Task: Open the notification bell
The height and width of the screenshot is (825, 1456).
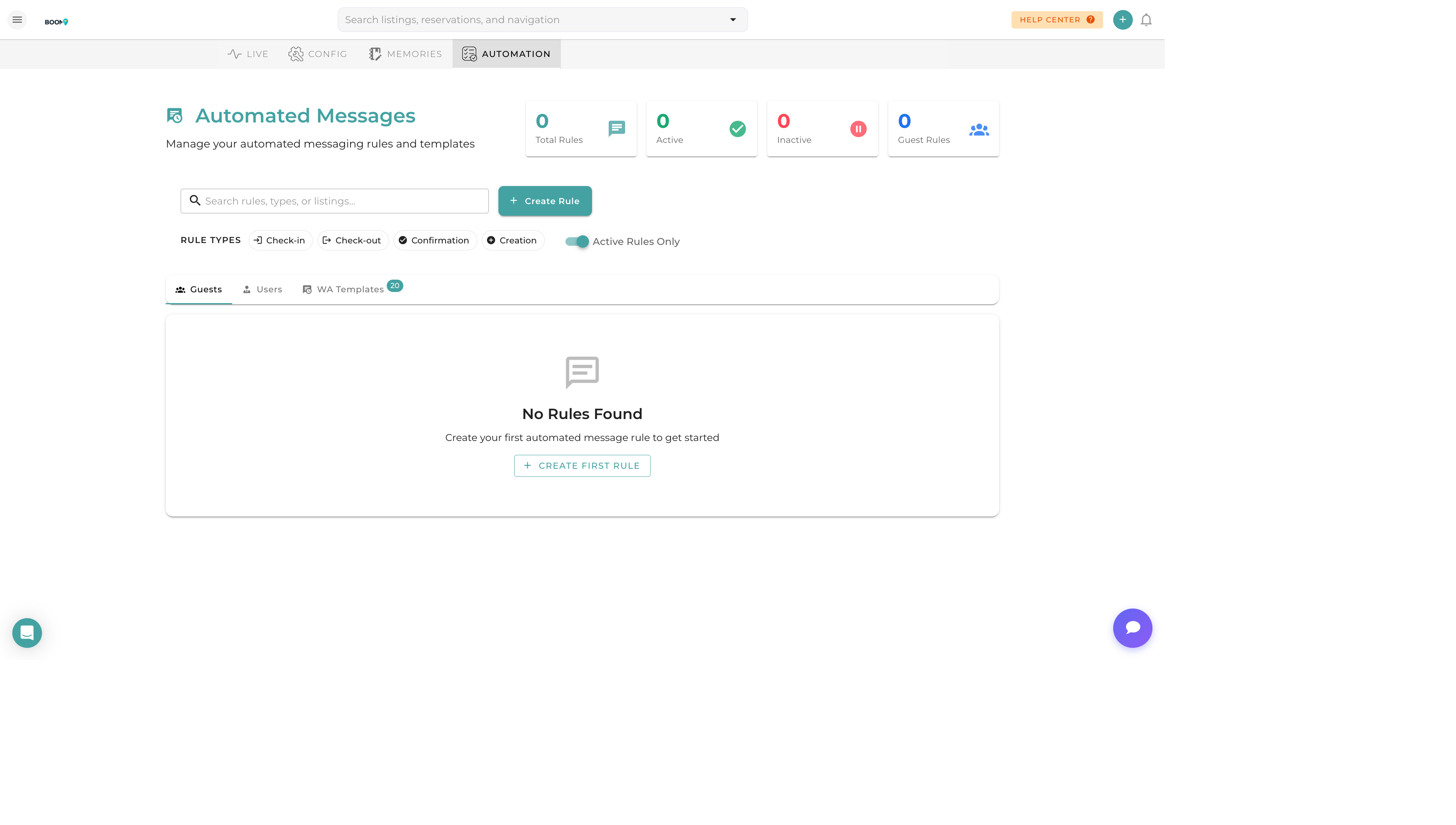Action: tap(1146, 19)
